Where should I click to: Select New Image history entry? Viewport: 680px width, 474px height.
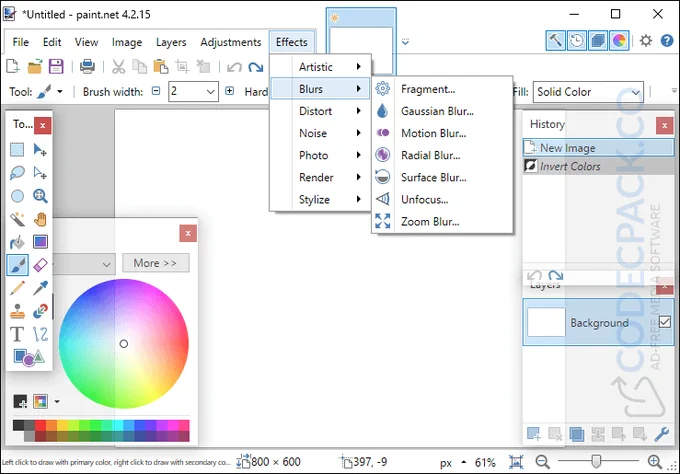598,148
